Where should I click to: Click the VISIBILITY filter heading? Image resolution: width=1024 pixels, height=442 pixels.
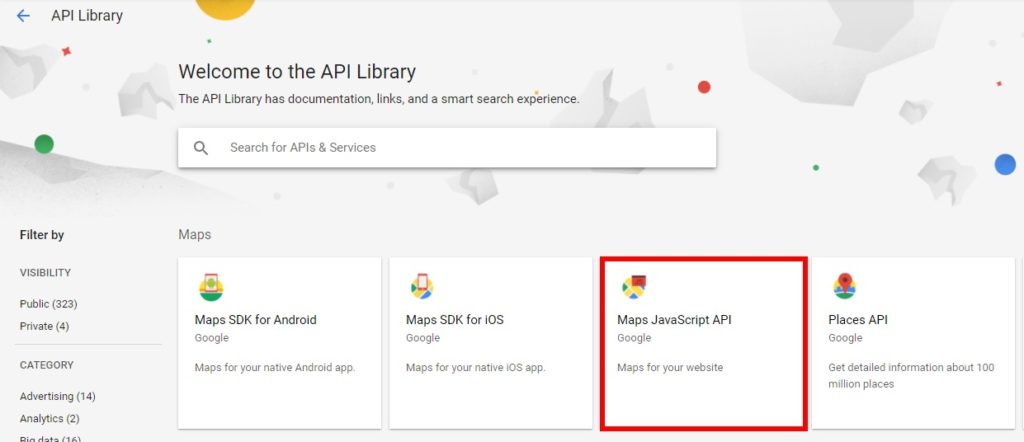[45, 272]
